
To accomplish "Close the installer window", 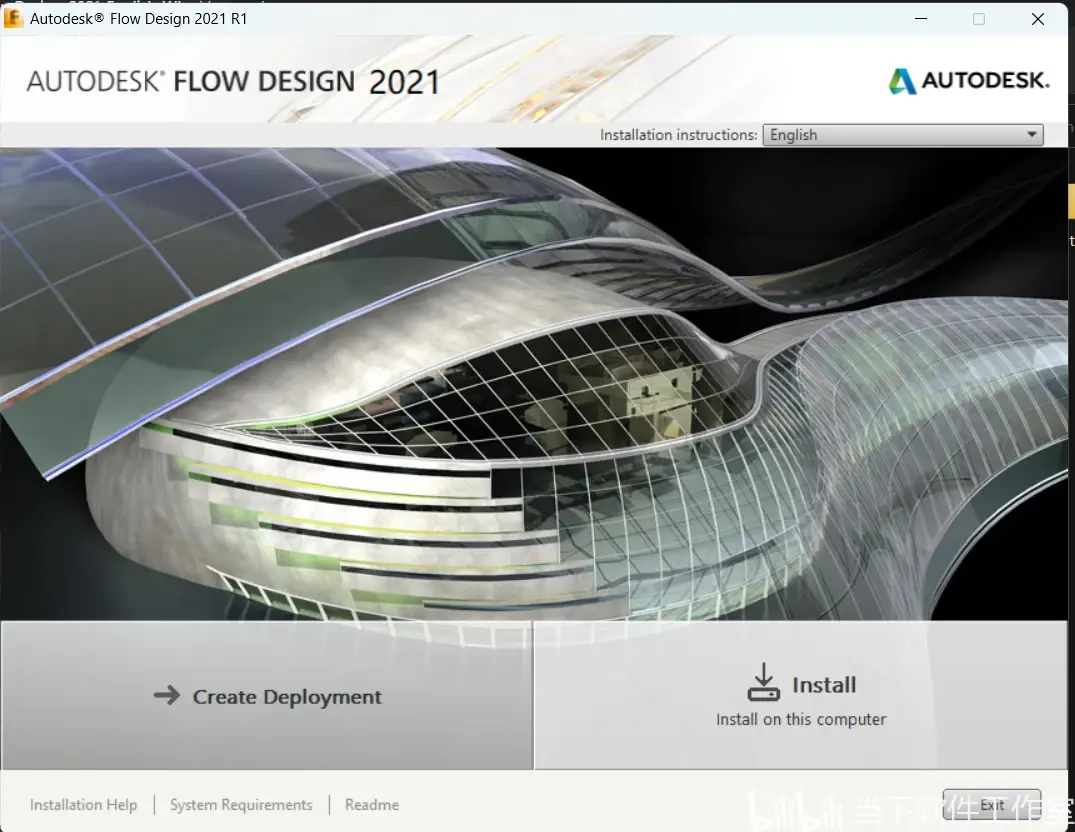I will (1038, 19).
